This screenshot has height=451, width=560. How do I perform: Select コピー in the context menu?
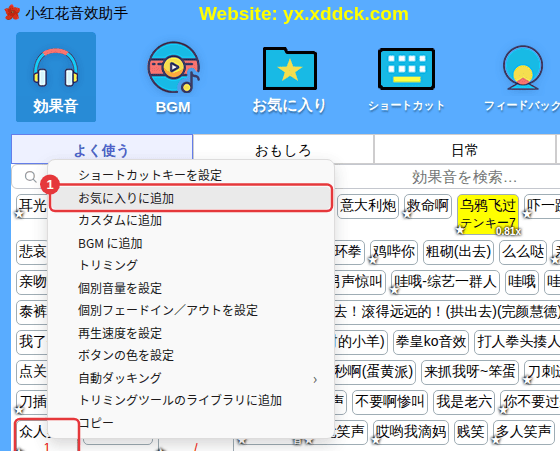pyautogui.click(x=191, y=422)
